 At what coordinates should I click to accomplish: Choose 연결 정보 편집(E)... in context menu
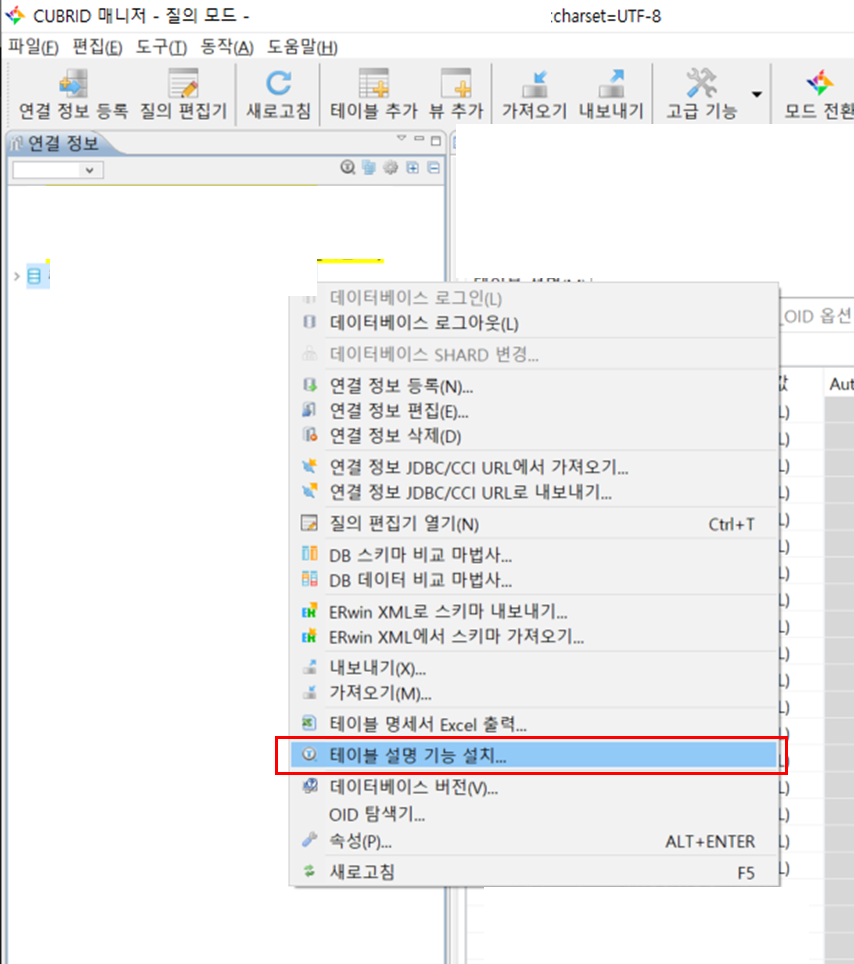pos(532,411)
